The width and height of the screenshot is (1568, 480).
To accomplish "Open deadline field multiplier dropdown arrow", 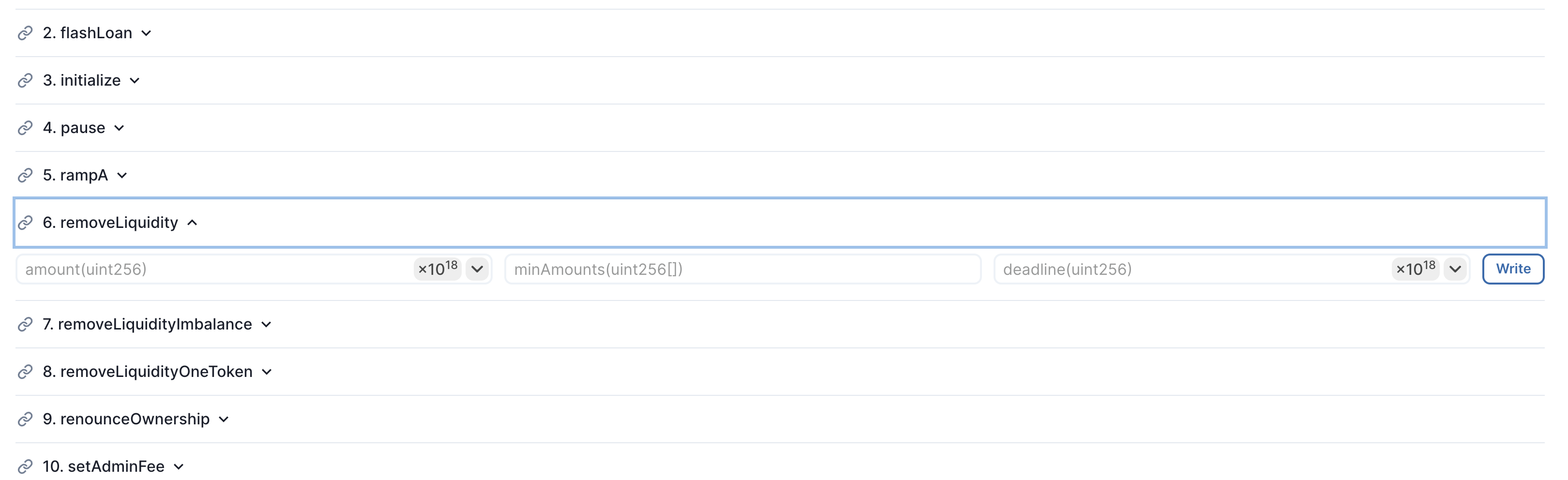I will click(1455, 269).
